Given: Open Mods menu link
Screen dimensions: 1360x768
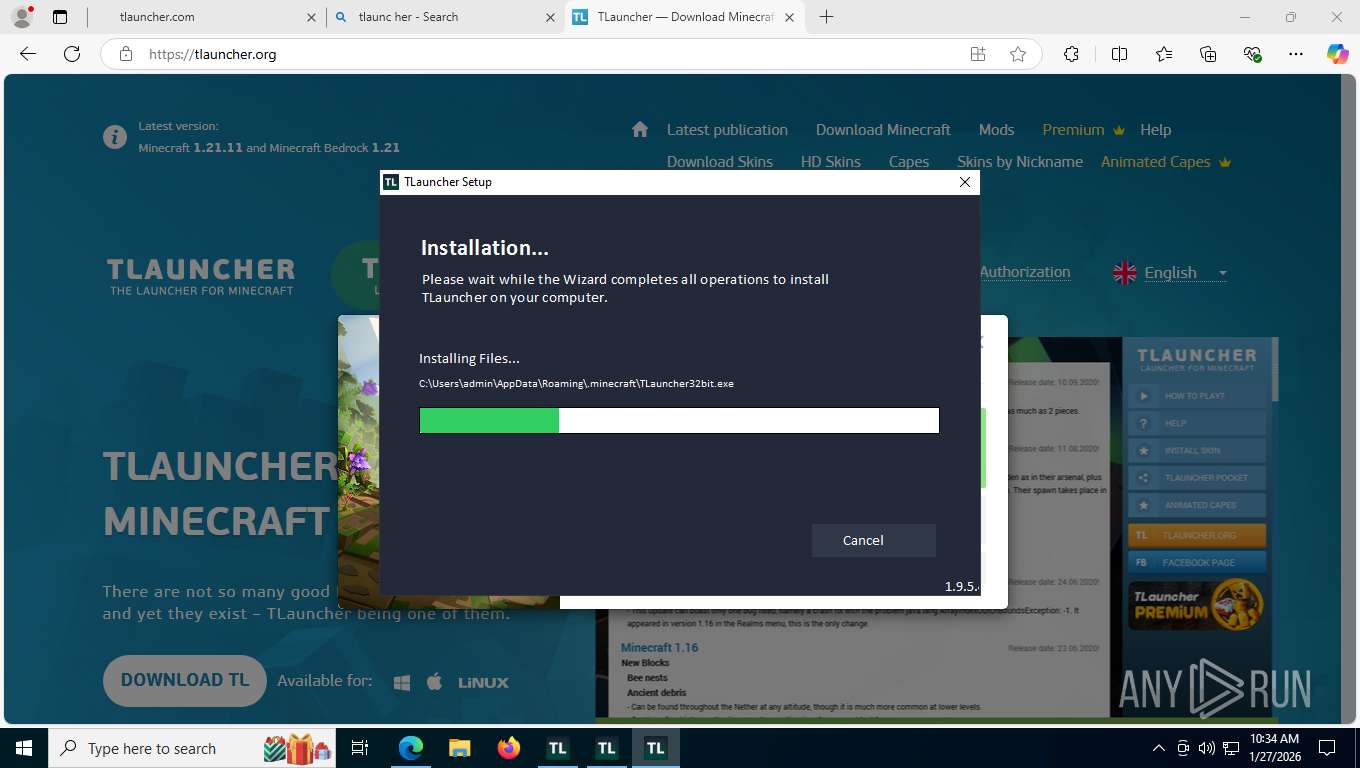Looking at the screenshot, I should tap(996, 130).
